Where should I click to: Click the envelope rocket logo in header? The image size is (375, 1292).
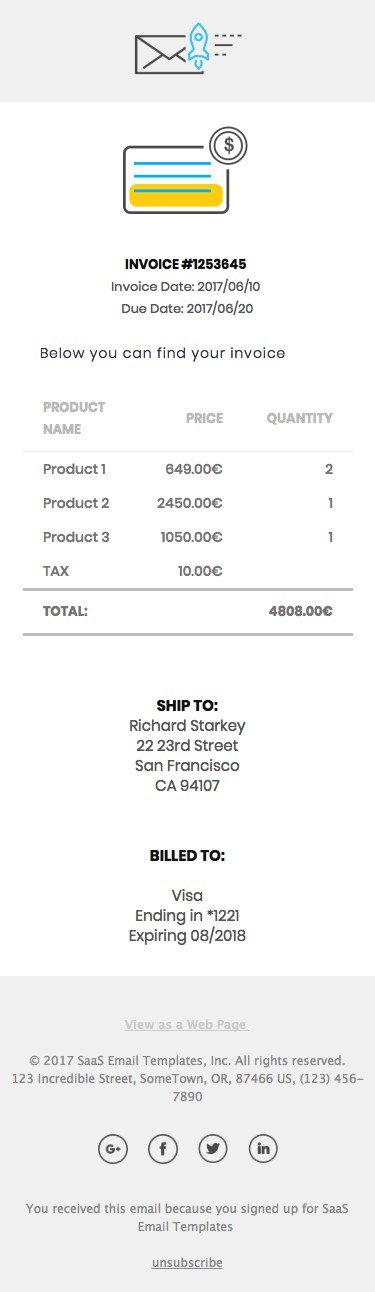coord(188,50)
